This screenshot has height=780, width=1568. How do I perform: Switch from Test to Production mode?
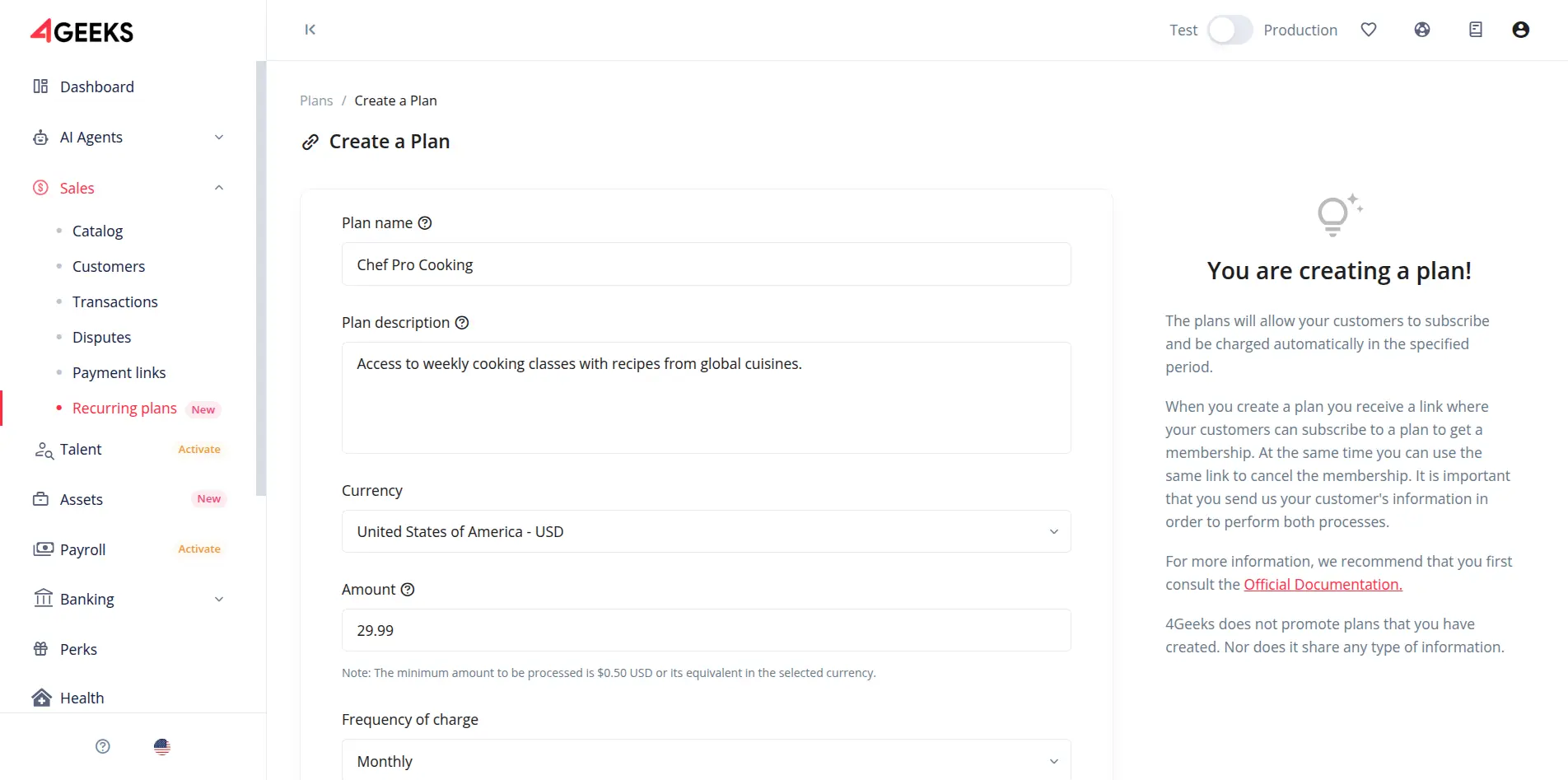[1230, 30]
